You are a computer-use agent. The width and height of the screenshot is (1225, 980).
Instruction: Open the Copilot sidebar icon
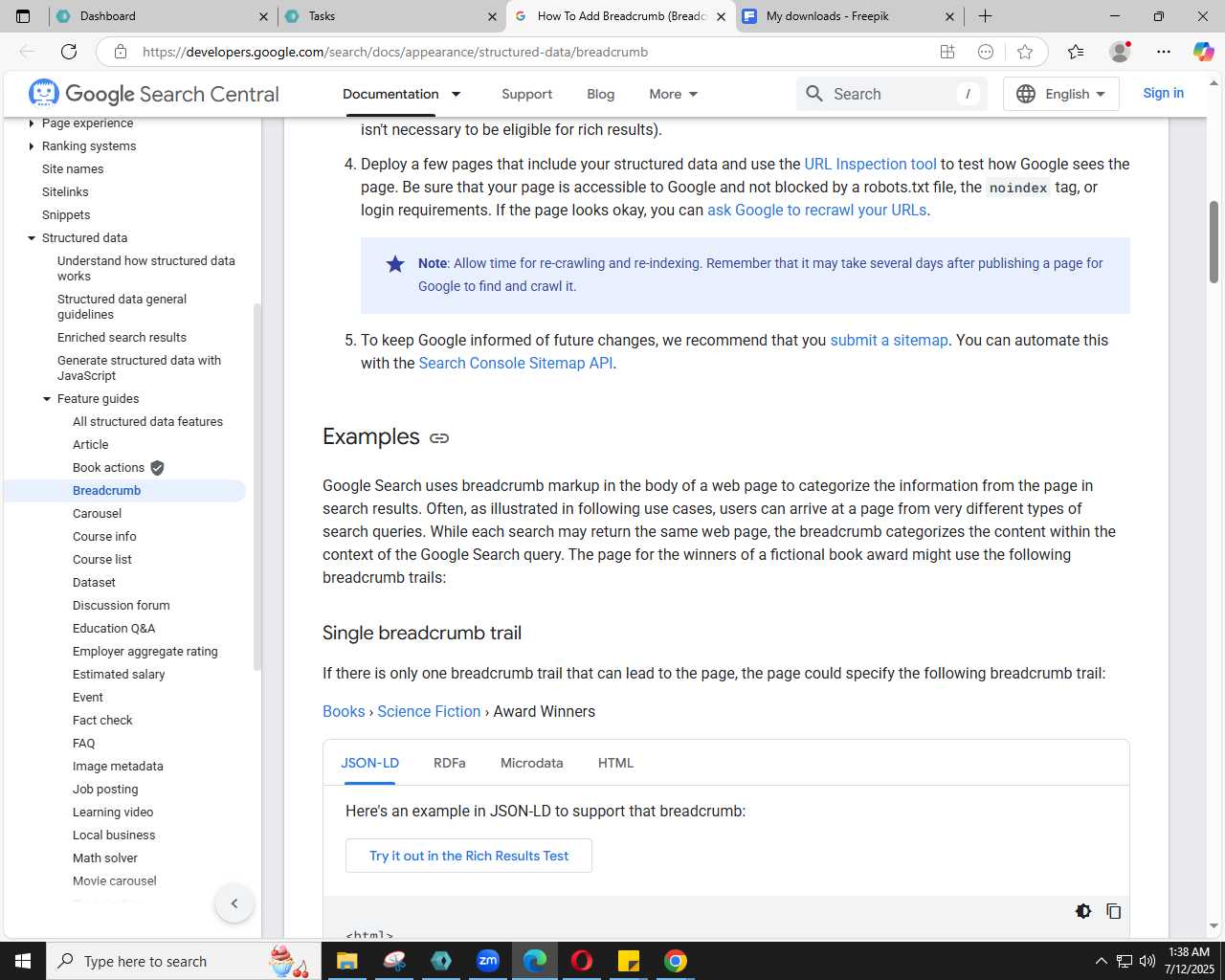point(1203,52)
